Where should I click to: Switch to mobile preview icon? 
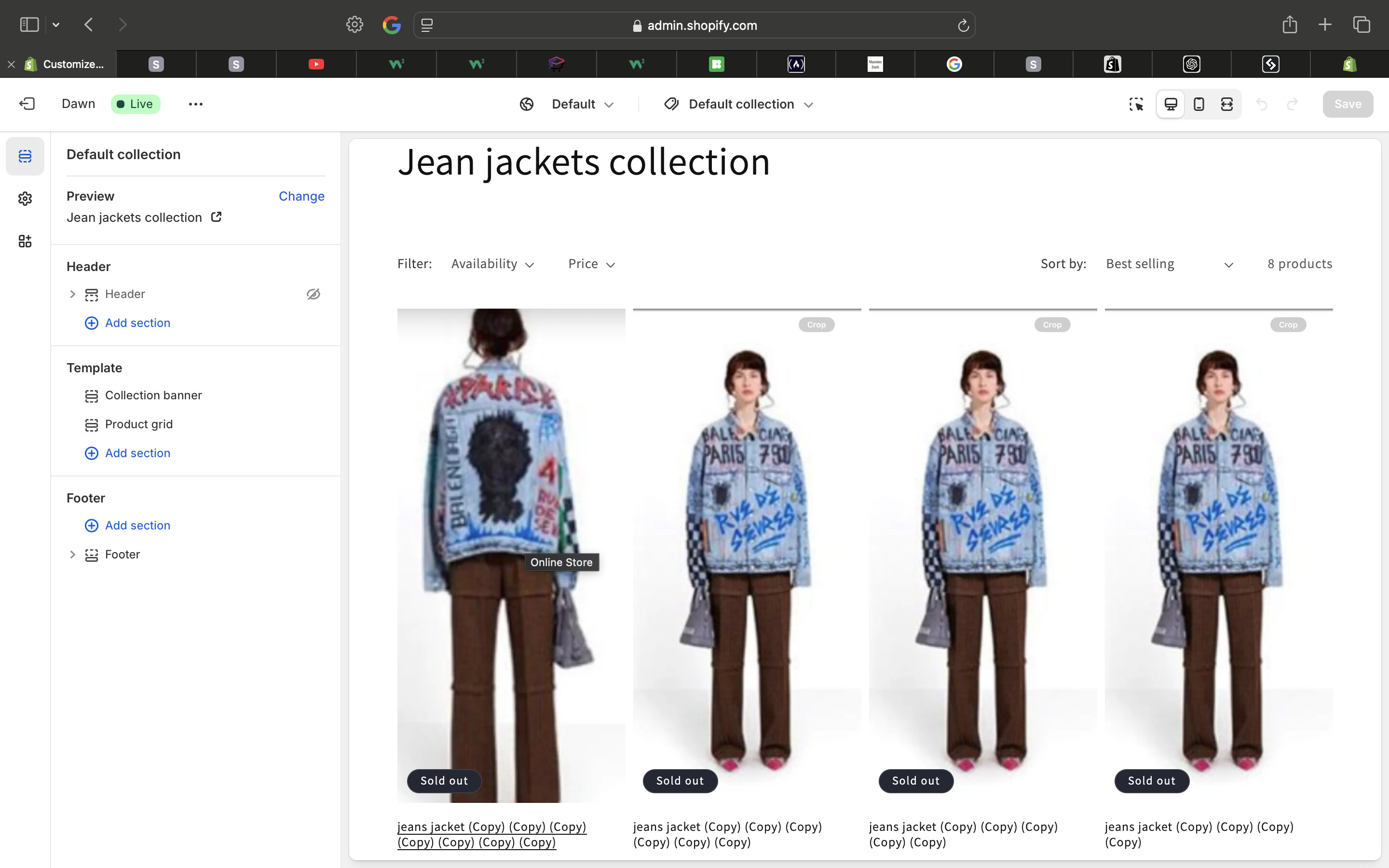coord(1198,104)
